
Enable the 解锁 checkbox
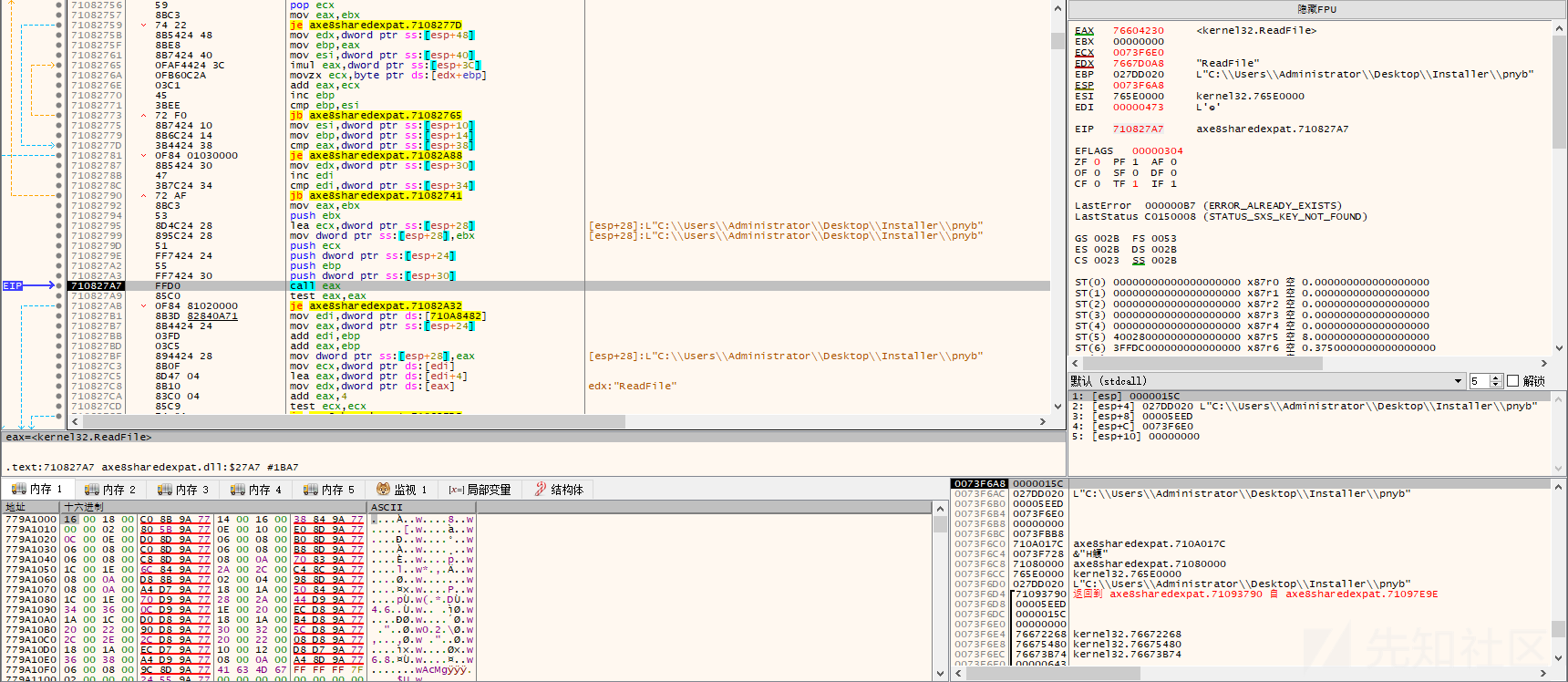[1513, 381]
